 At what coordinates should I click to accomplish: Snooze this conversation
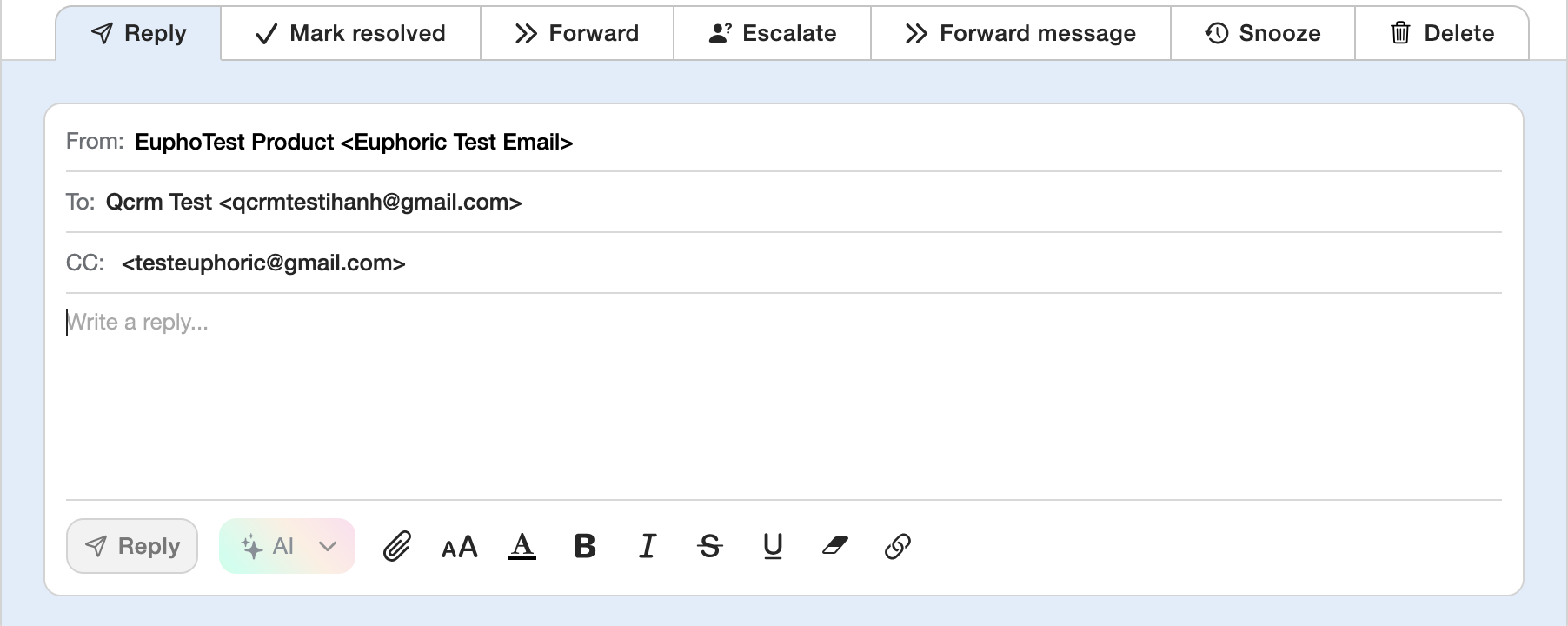(x=1263, y=33)
